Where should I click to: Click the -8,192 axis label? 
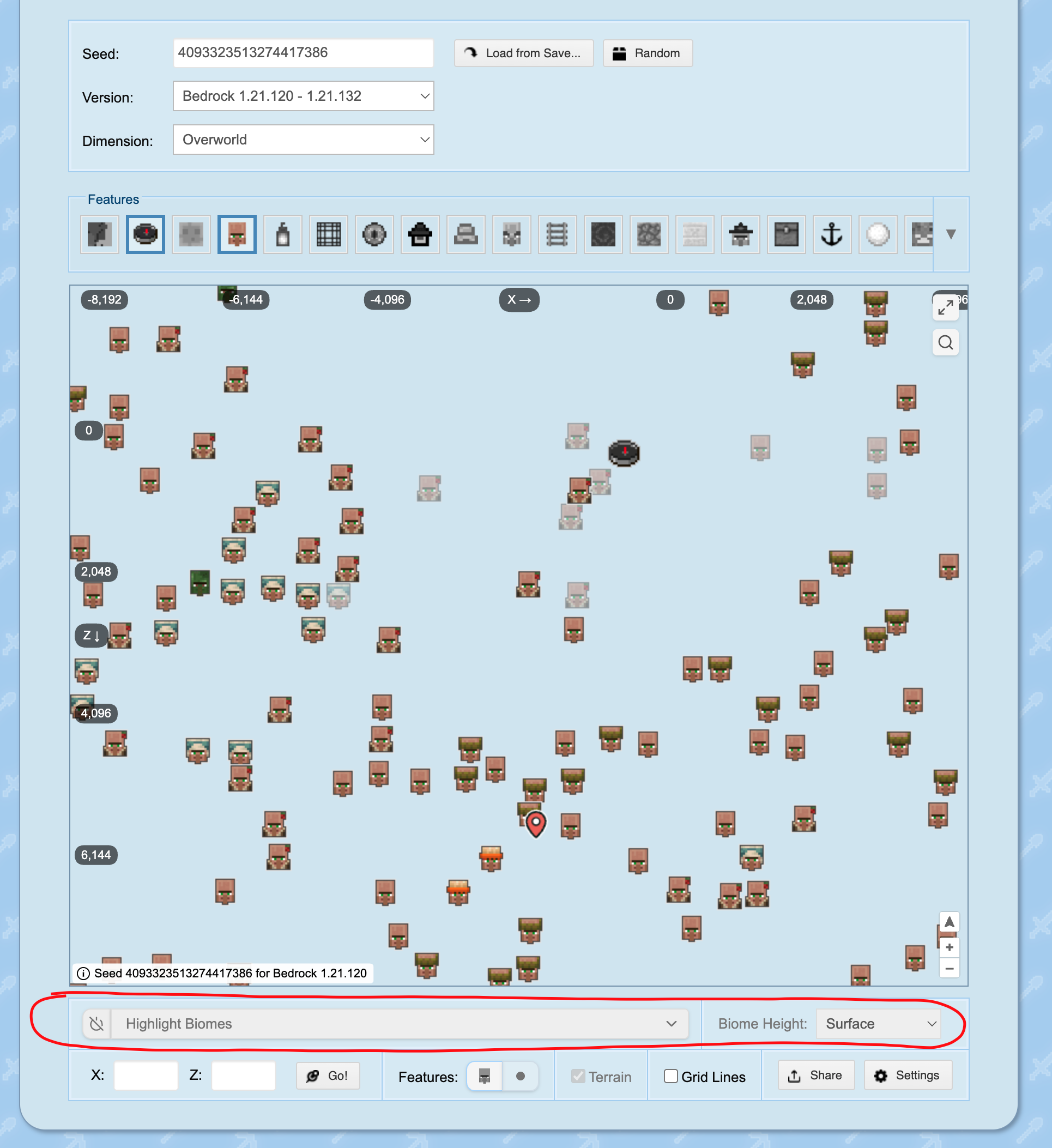point(105,299)
